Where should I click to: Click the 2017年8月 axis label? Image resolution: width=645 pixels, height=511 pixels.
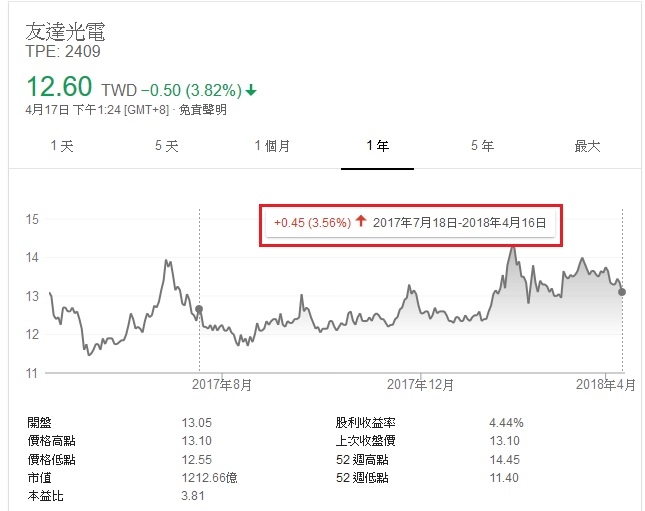(222, 385)
